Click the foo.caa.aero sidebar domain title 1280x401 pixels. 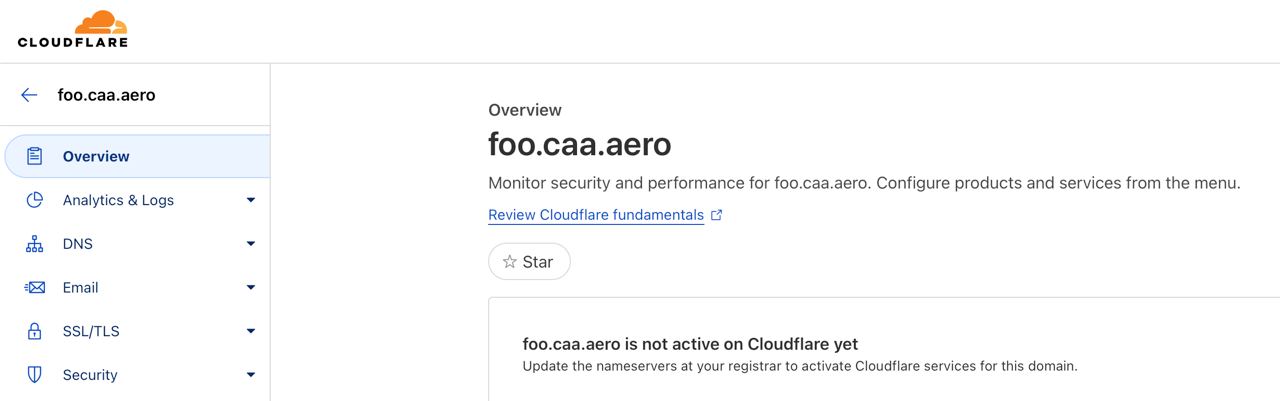106,95
